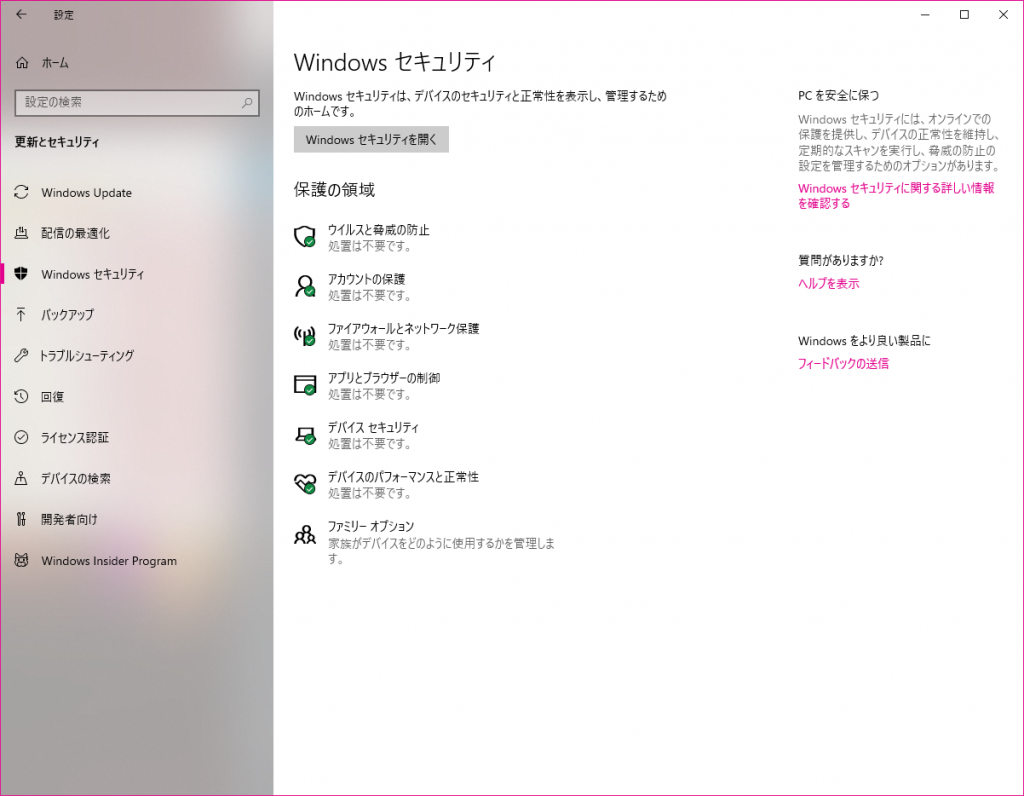Click the アプリとブラウザーの制御 window icon

(304, 385)
